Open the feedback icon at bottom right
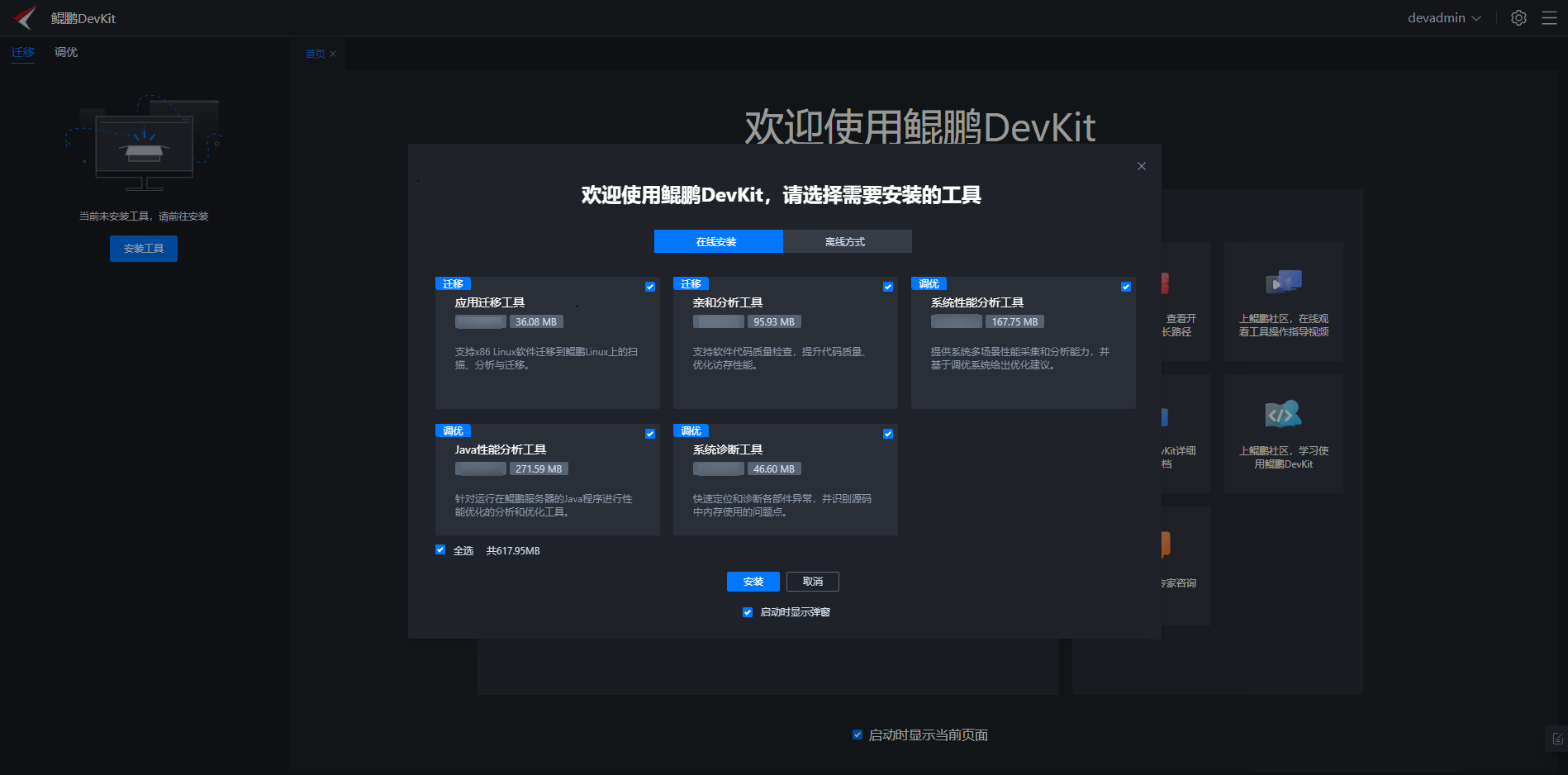 (1557, 738)
